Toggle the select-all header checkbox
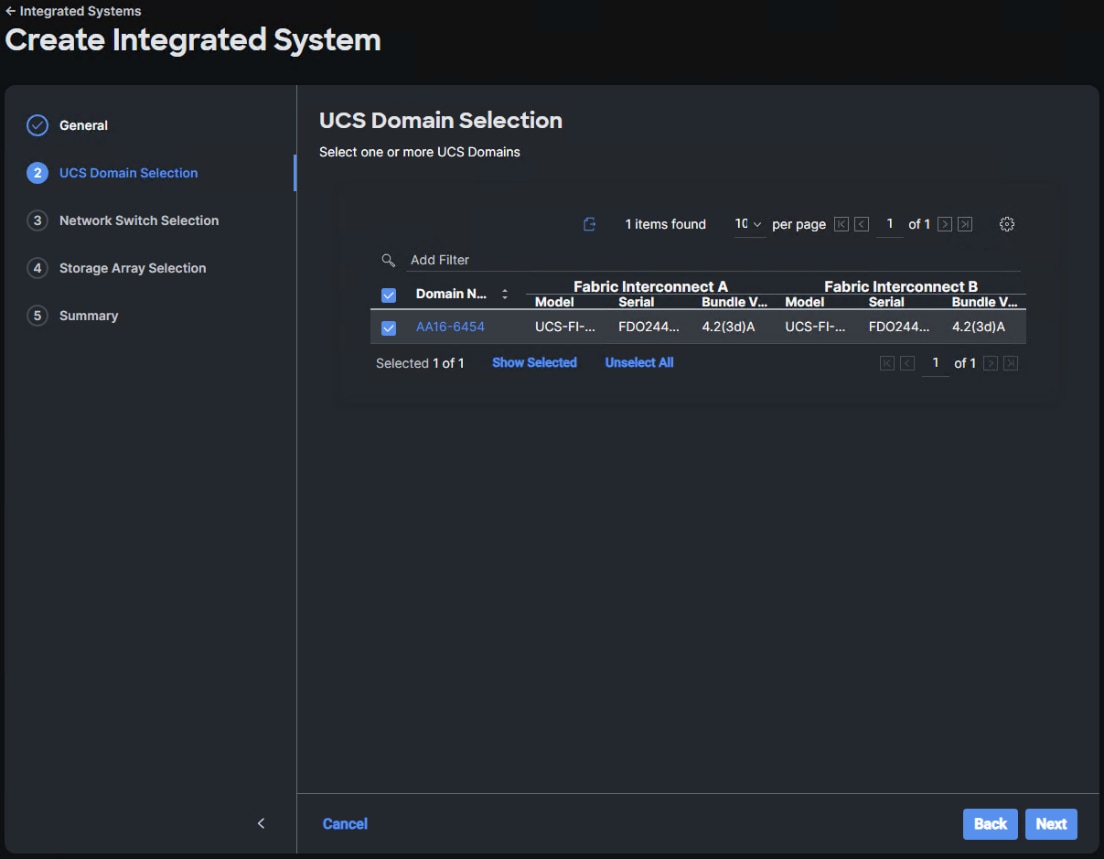This screenshot has width=1104, height=859. [x=389, y=295]
